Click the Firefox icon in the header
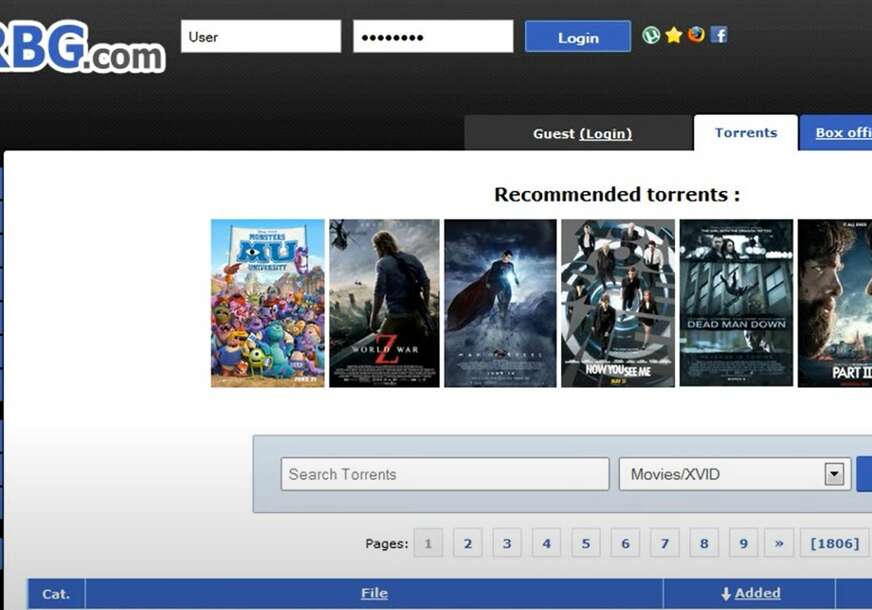Screen dimensions: 872x610 click(696, 35)
